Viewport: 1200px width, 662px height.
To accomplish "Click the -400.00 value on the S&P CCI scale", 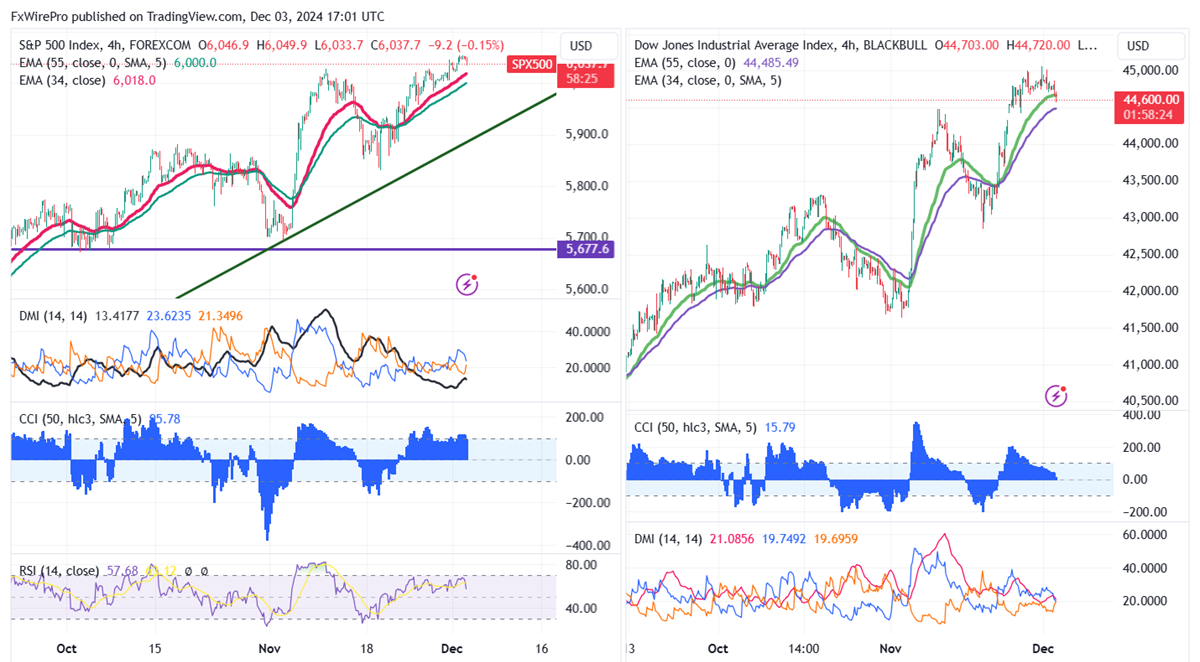I will [x=586, y=546].
